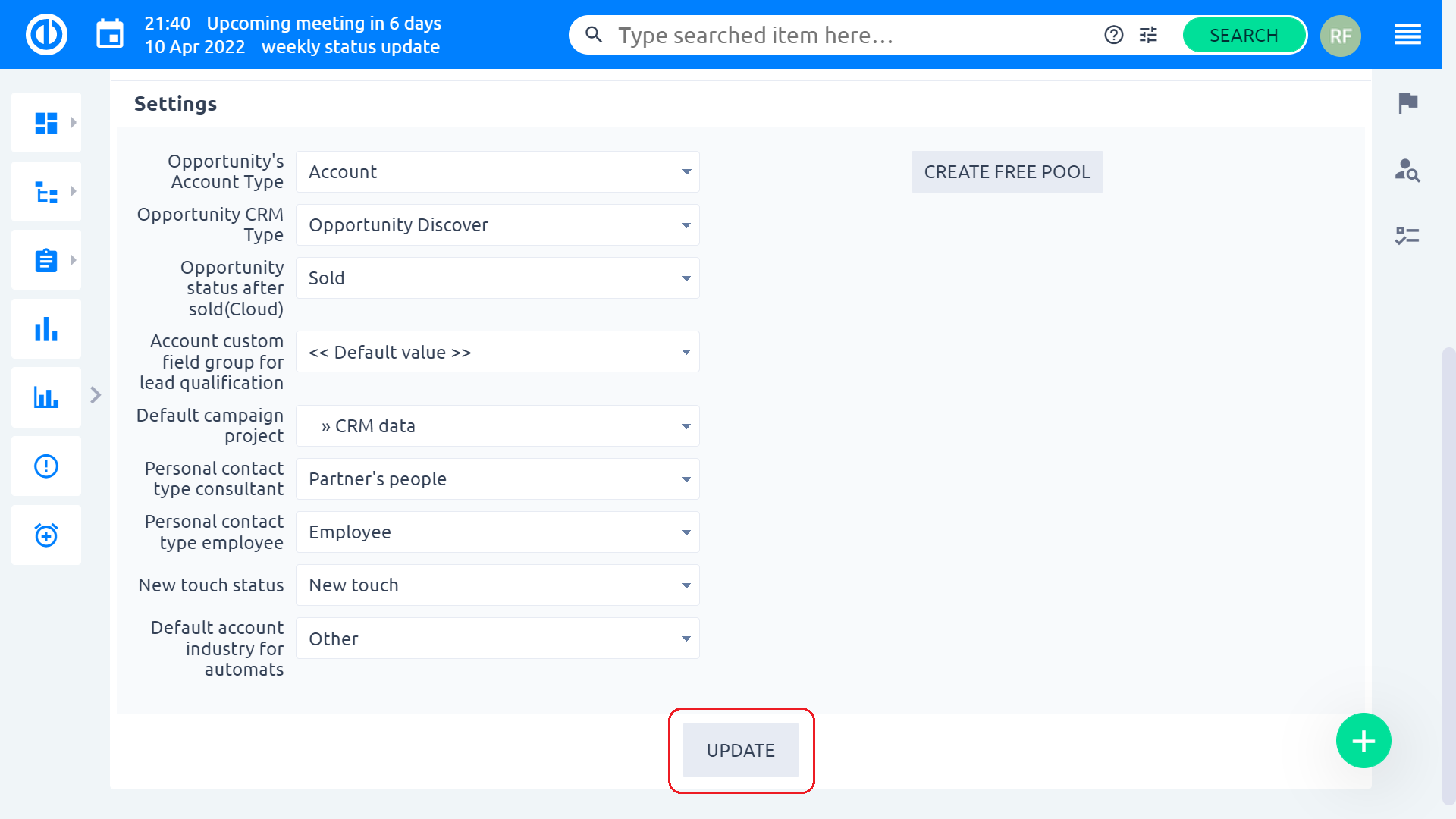Click the UPDATE button
Viewport: 1456px width, 819px height.
pyautogui.click(x=741, y=751)
